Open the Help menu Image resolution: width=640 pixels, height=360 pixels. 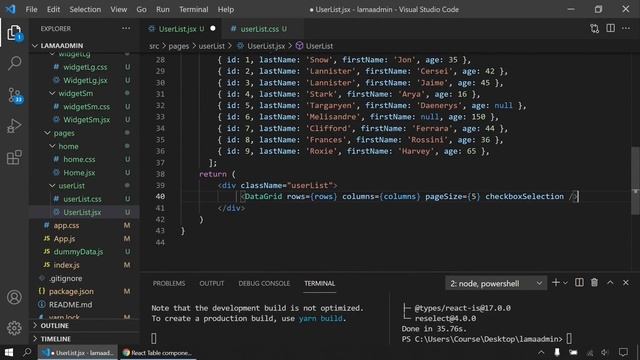tap(226, 9)
